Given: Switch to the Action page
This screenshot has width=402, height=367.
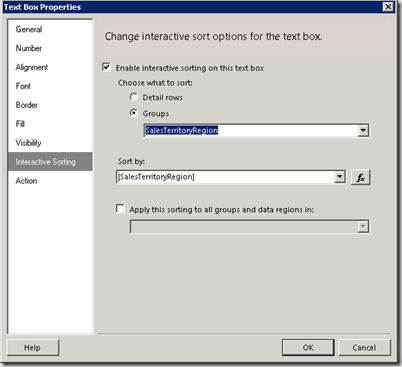Looking at the screenshot, I should (26, 181).
